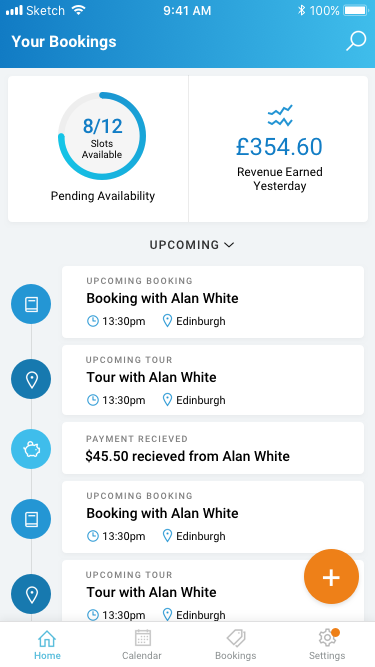The width and height of the screenshot is (375, 667).
Task: Click the chevron next to UPCOMING
Action: tap(229, 245)
